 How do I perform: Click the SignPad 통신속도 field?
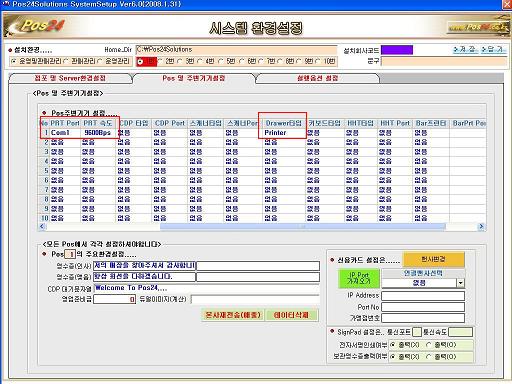point(460,332)
